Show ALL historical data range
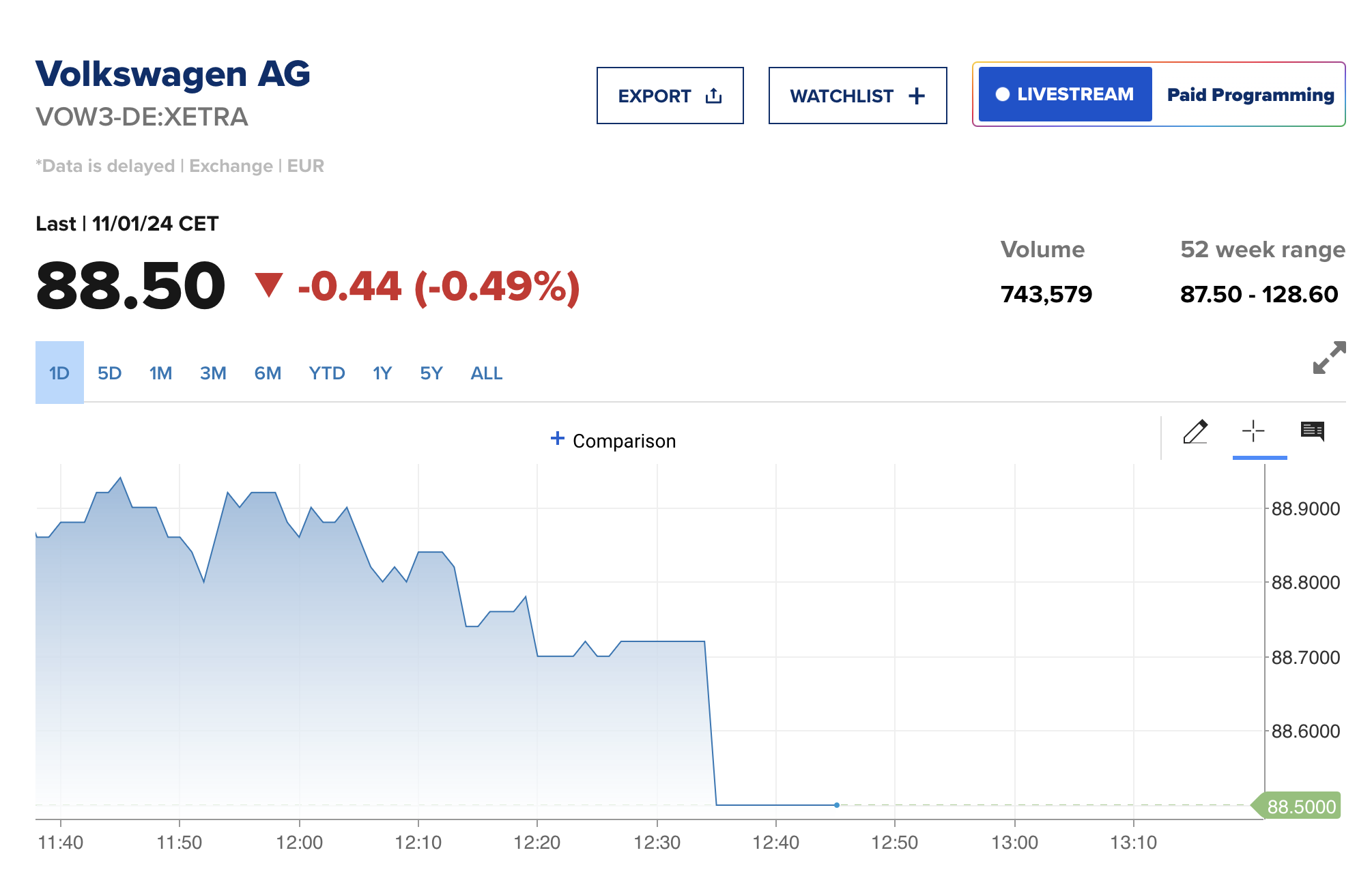 coord(487,373)
